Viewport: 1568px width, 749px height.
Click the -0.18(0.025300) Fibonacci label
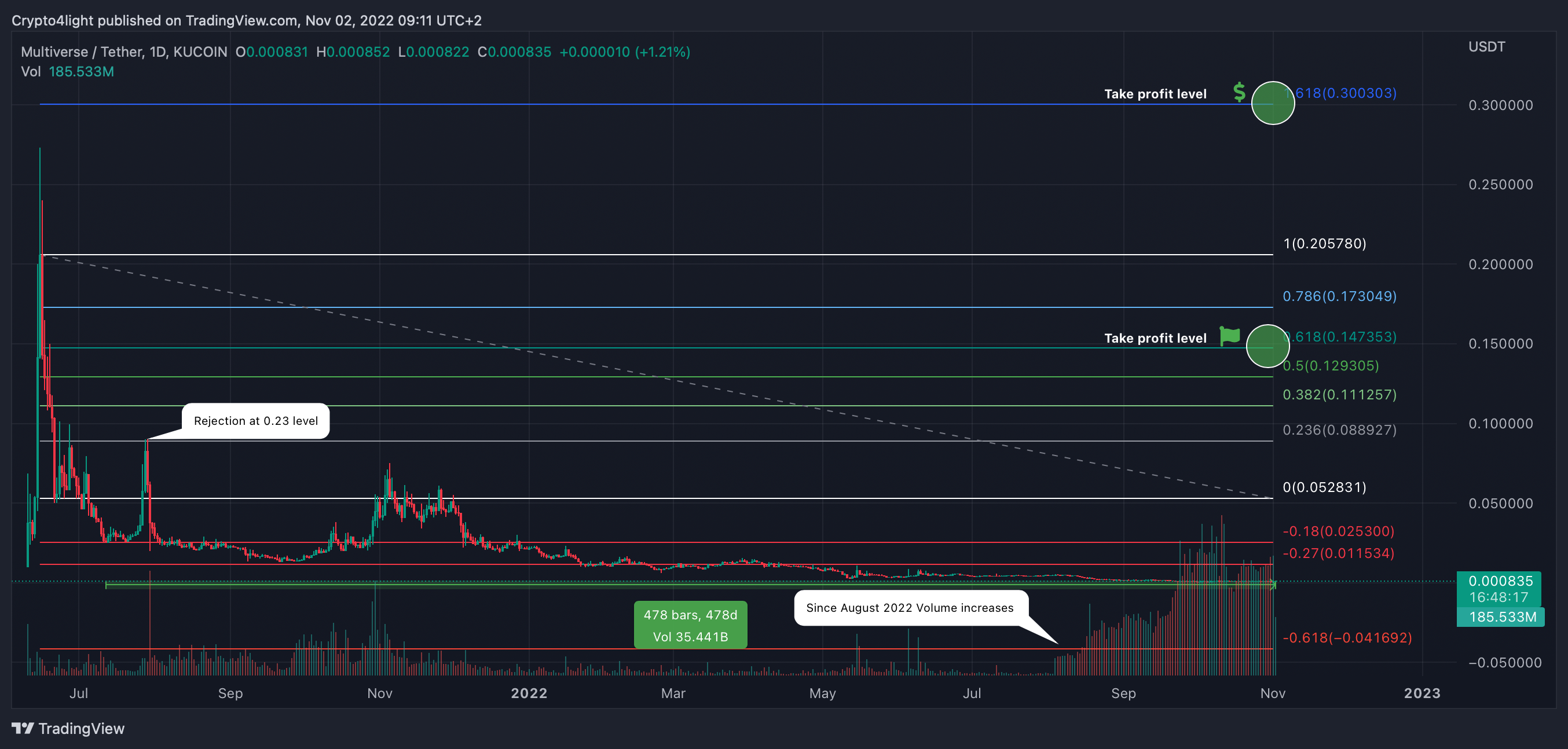click(x=1339, y=531)
